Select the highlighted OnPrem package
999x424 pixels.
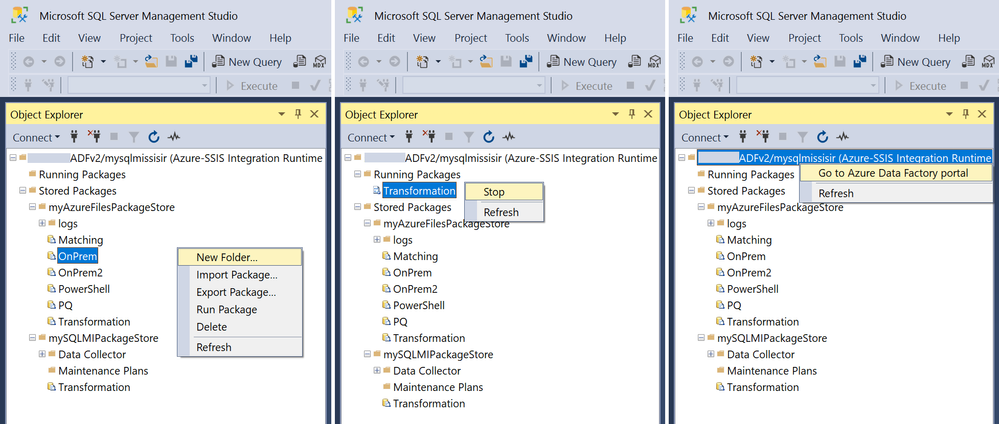78,256
